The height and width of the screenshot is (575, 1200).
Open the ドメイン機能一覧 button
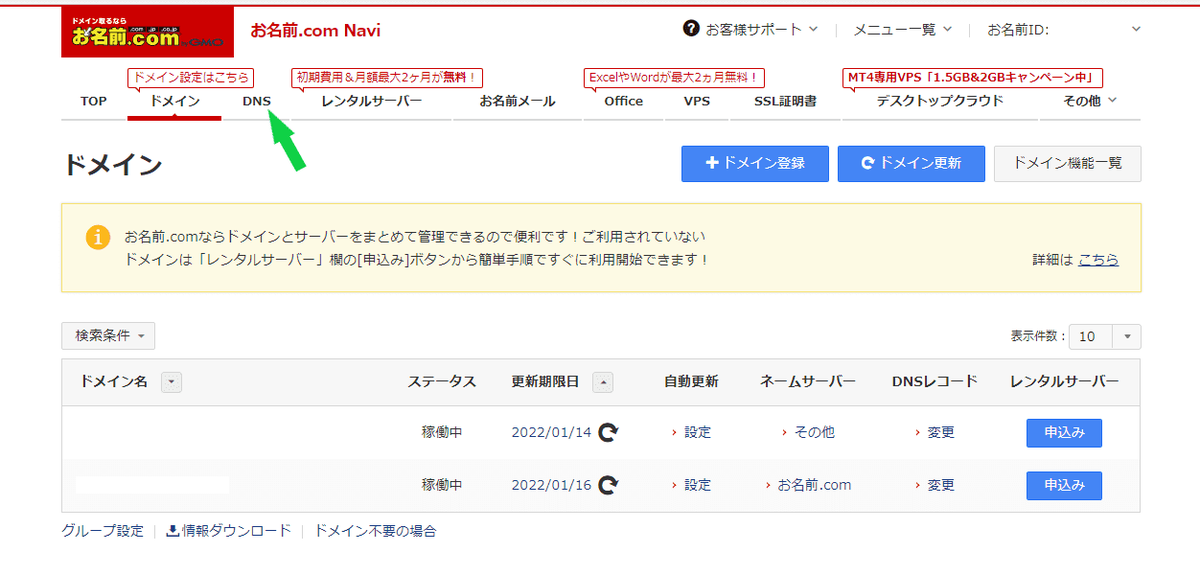(x=1067, y=163)
